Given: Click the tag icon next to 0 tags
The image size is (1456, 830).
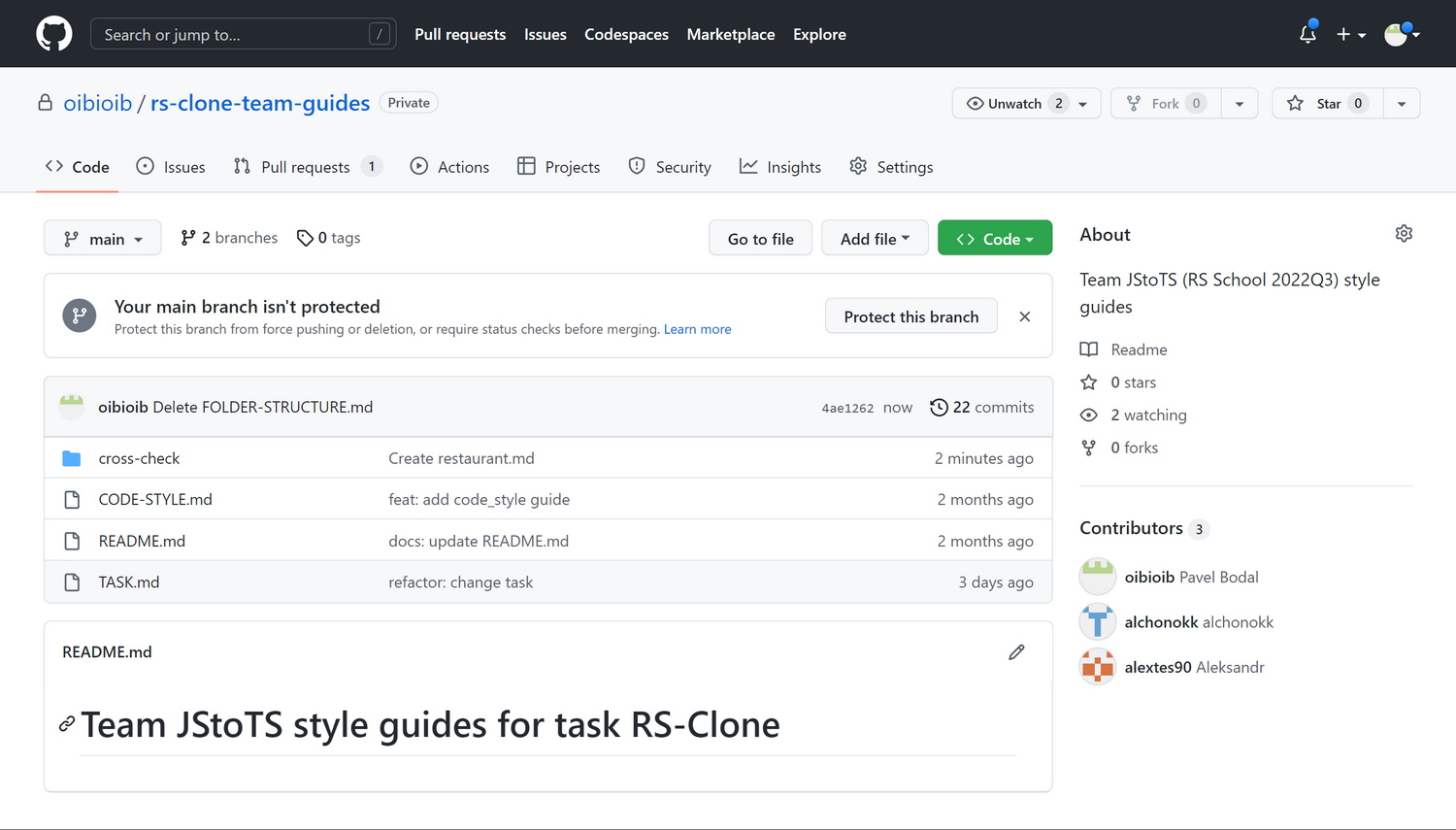Looking at the screenshot, I should pos(305,238).
